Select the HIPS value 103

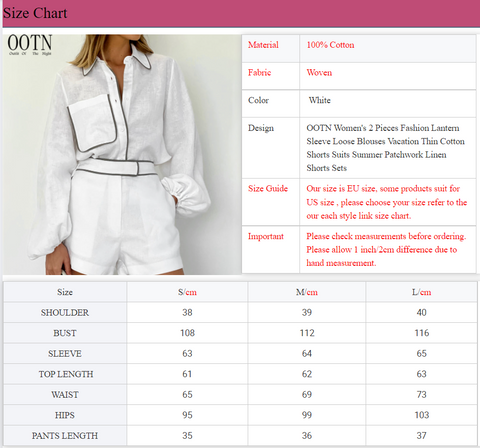pos(421,415)
